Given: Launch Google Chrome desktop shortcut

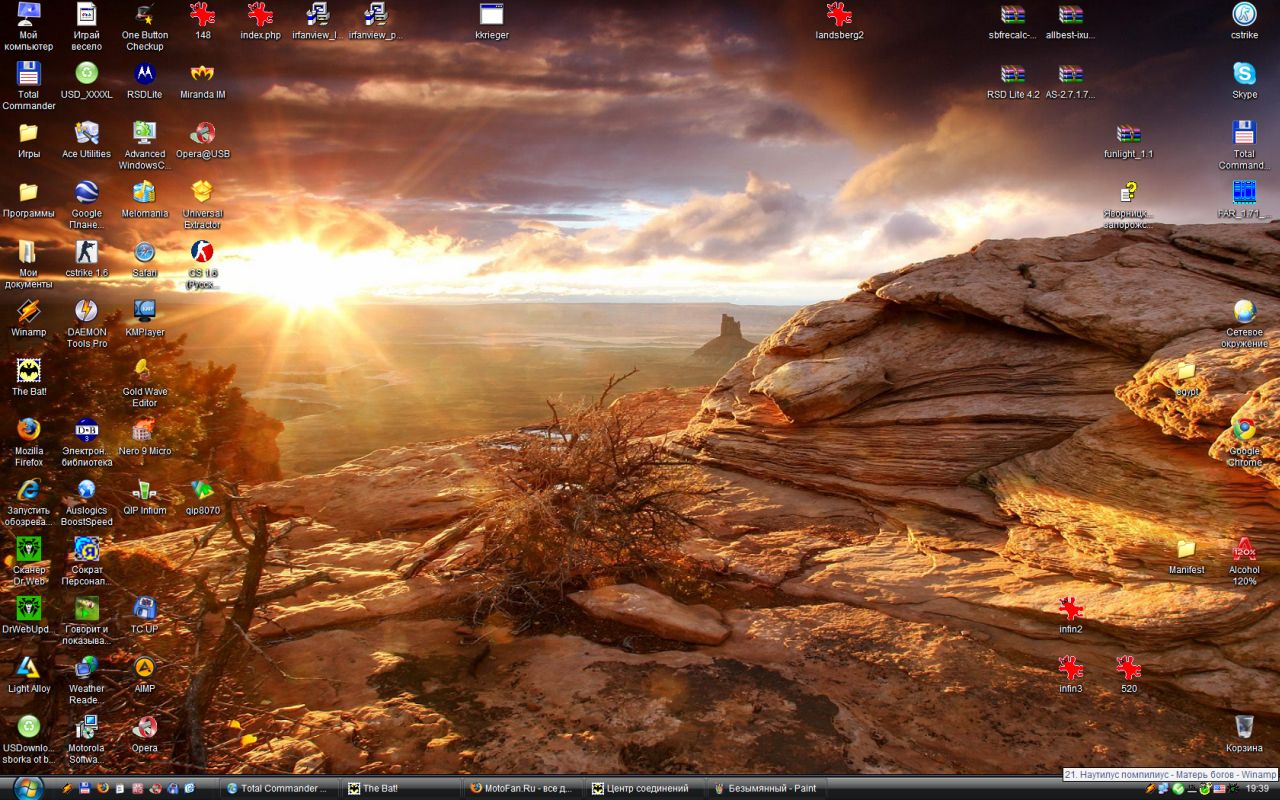Looking at the screenshot, I should pyautogui.click(x=1245, y=443).
